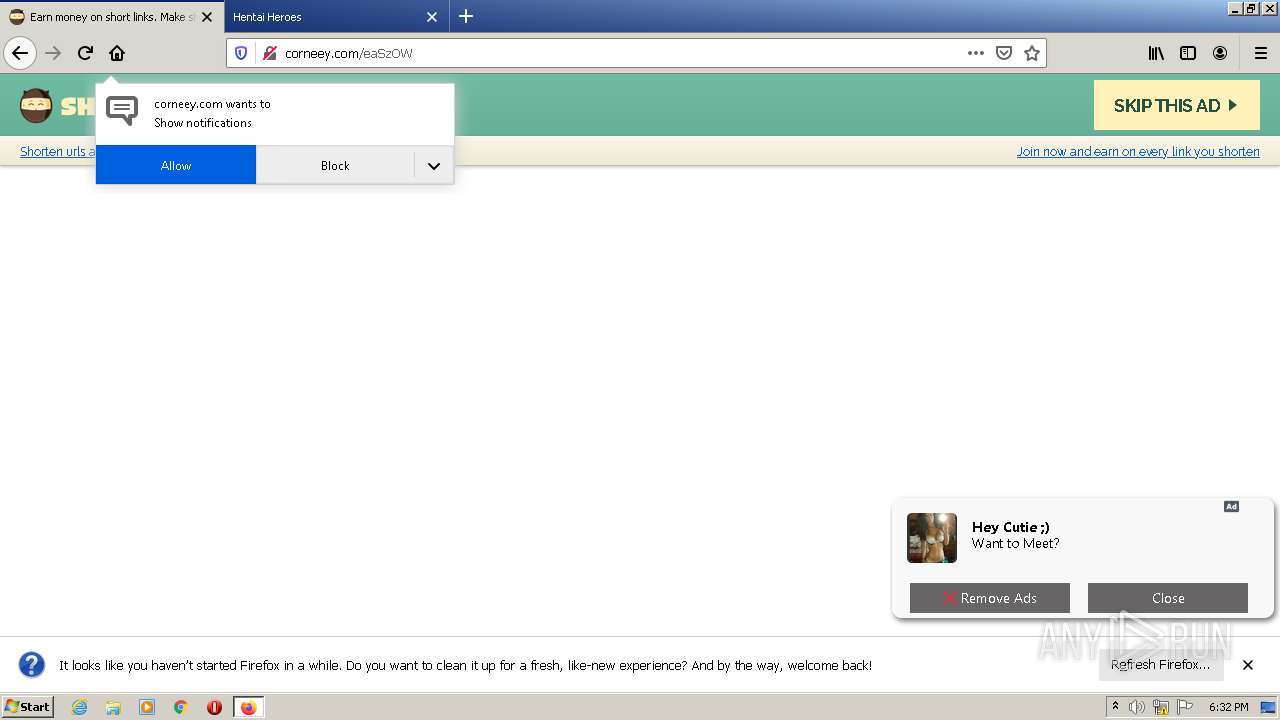The height and width of the screenshot is (720, 1280).
Task: Select the 'Earn money on short links' tab
Action: pos(112,17)
